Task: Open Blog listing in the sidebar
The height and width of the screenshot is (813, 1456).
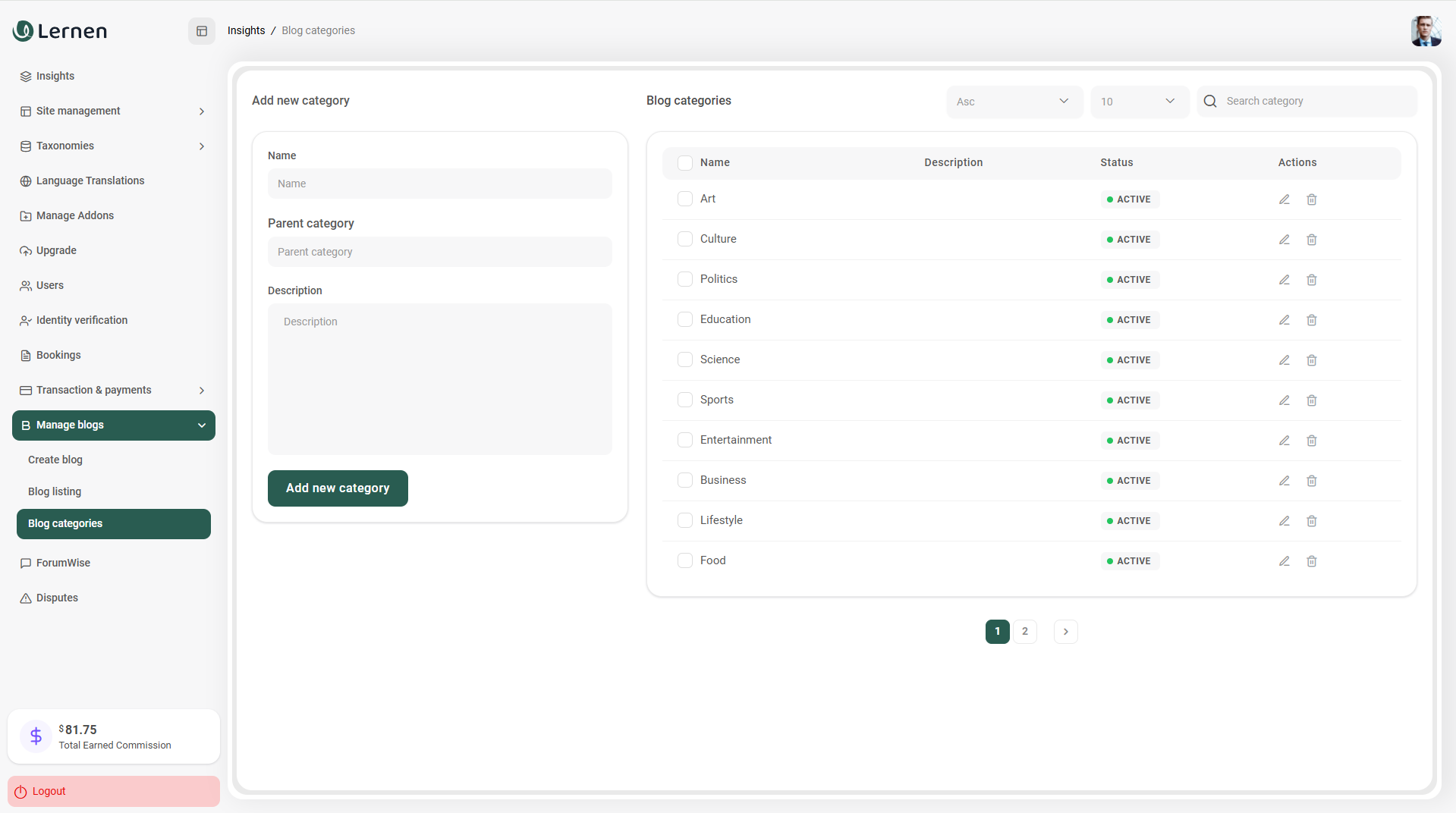Action: click(55, 491)
